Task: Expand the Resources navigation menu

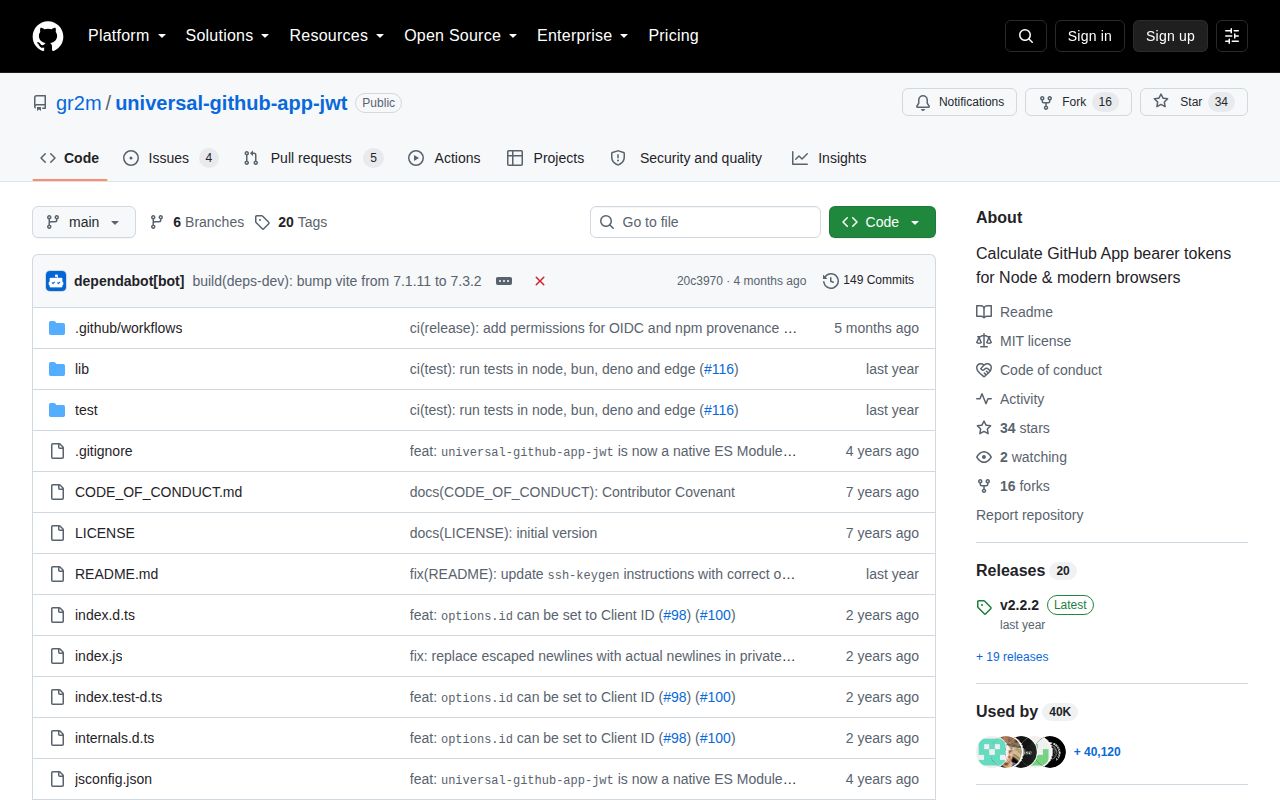Action: 337,36
